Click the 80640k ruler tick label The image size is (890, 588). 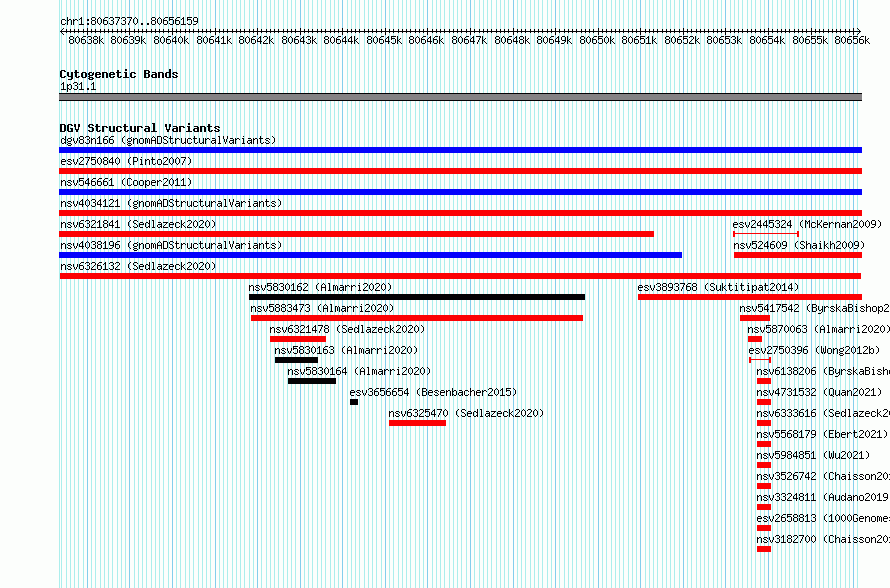coord(171,40)
